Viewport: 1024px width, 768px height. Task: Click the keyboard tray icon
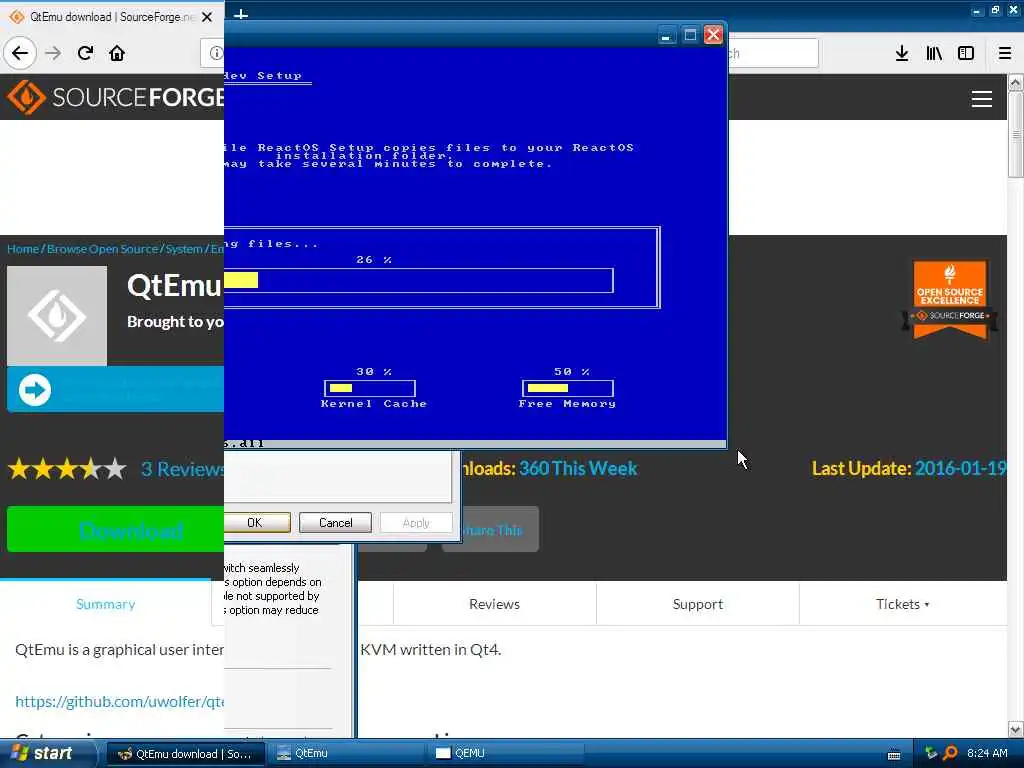coord(894,755)
